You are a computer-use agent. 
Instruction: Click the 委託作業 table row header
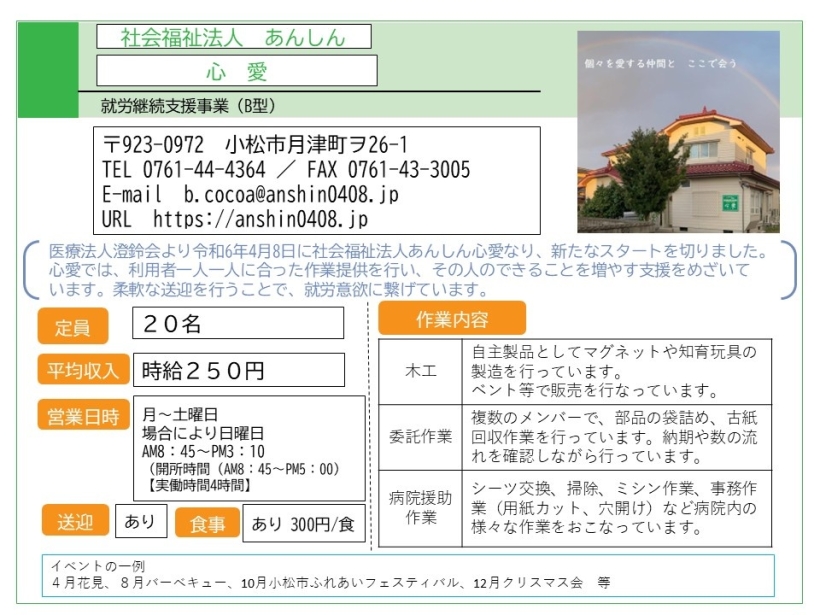[x=420, y=437]
